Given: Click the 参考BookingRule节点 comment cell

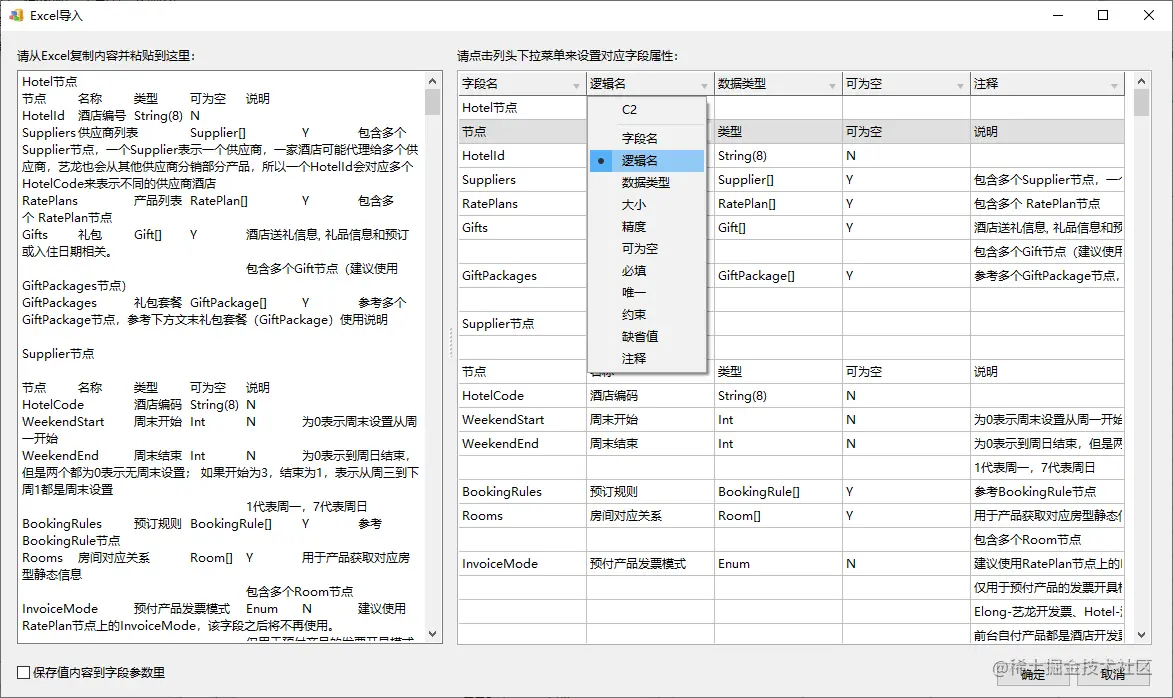Looking at the screenshot, I should click(x=1047, y=492).
